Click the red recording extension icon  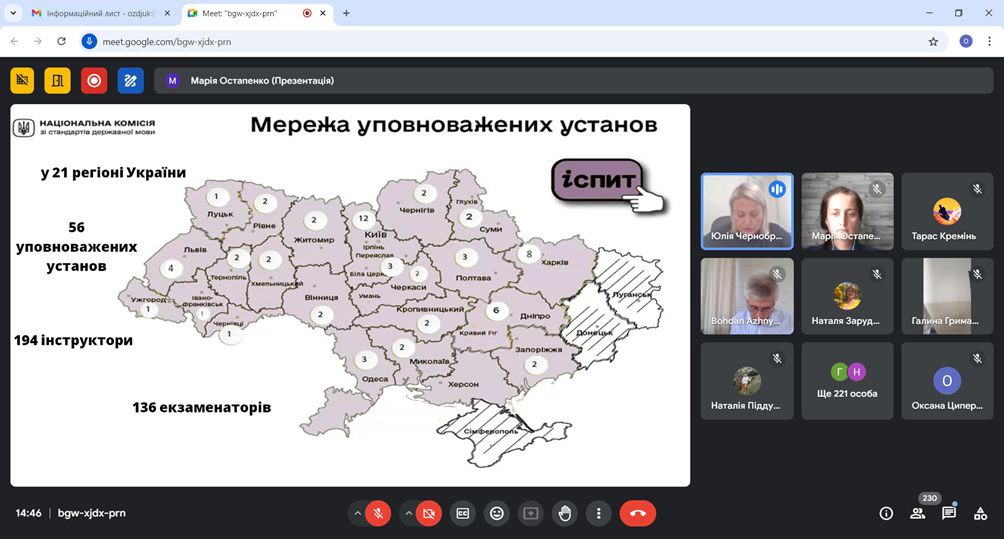pos(94,81)
